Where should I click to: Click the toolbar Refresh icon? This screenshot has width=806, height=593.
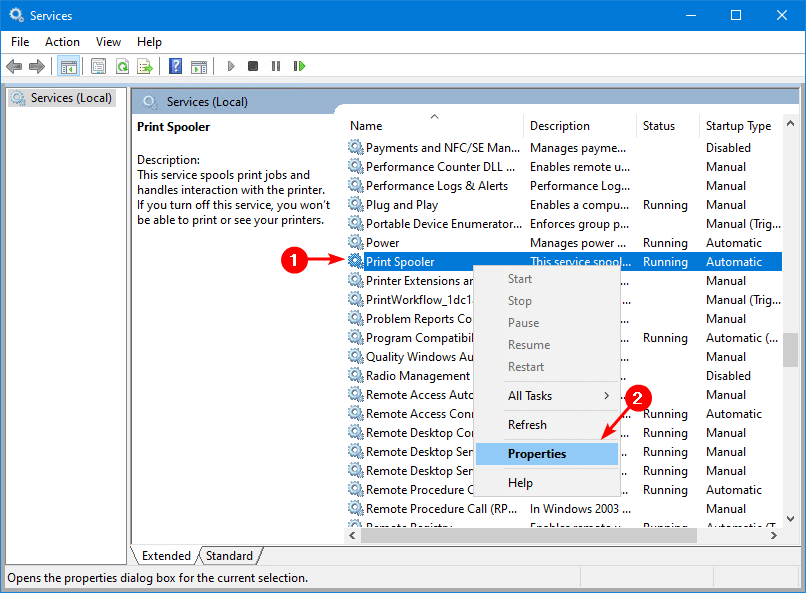point(122,66)
